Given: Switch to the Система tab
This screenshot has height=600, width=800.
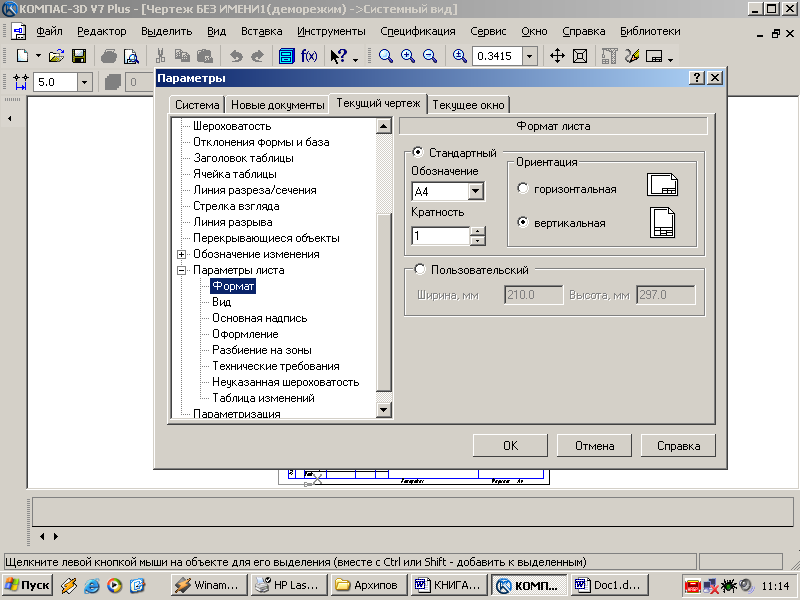Looking at the screenshot, I should click(197, 105).
